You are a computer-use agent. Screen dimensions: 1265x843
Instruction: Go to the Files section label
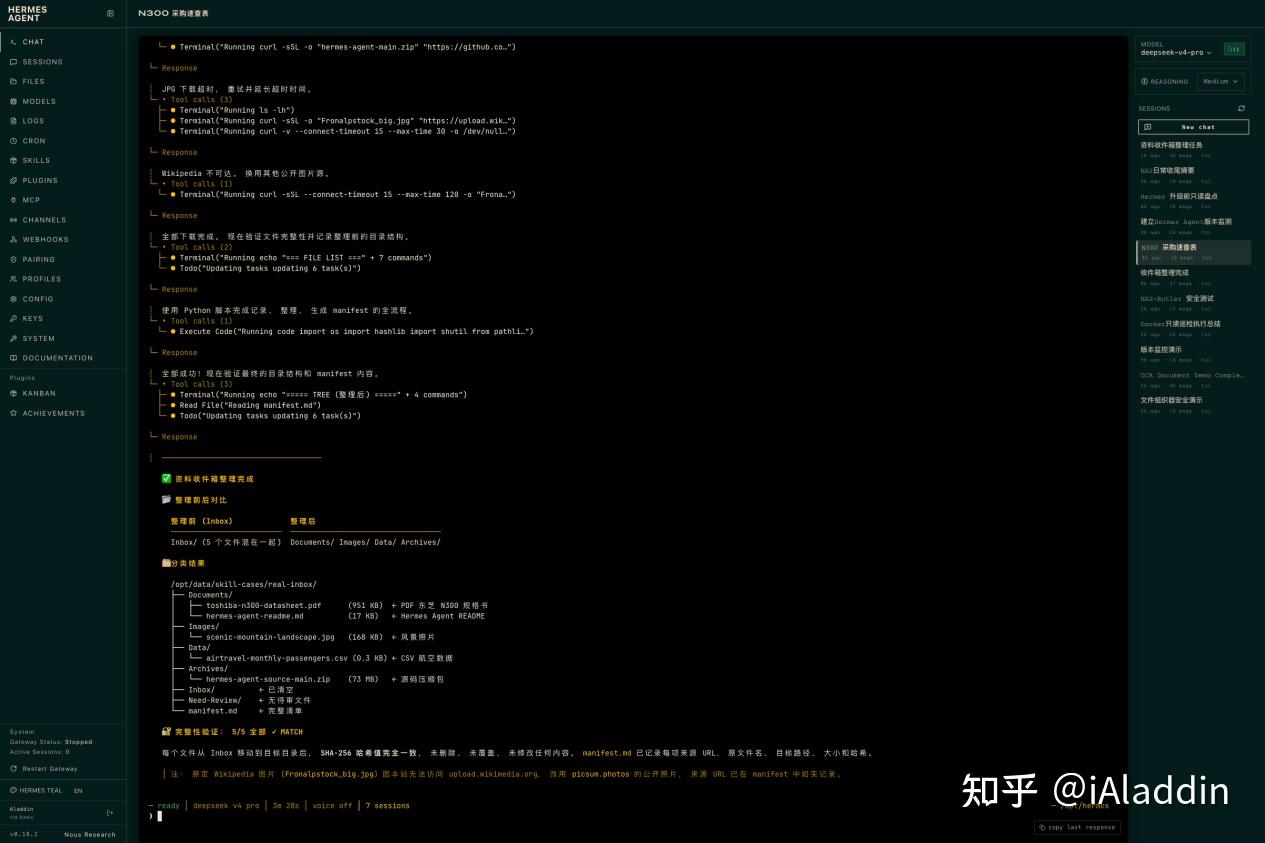(x=34, y=81)
